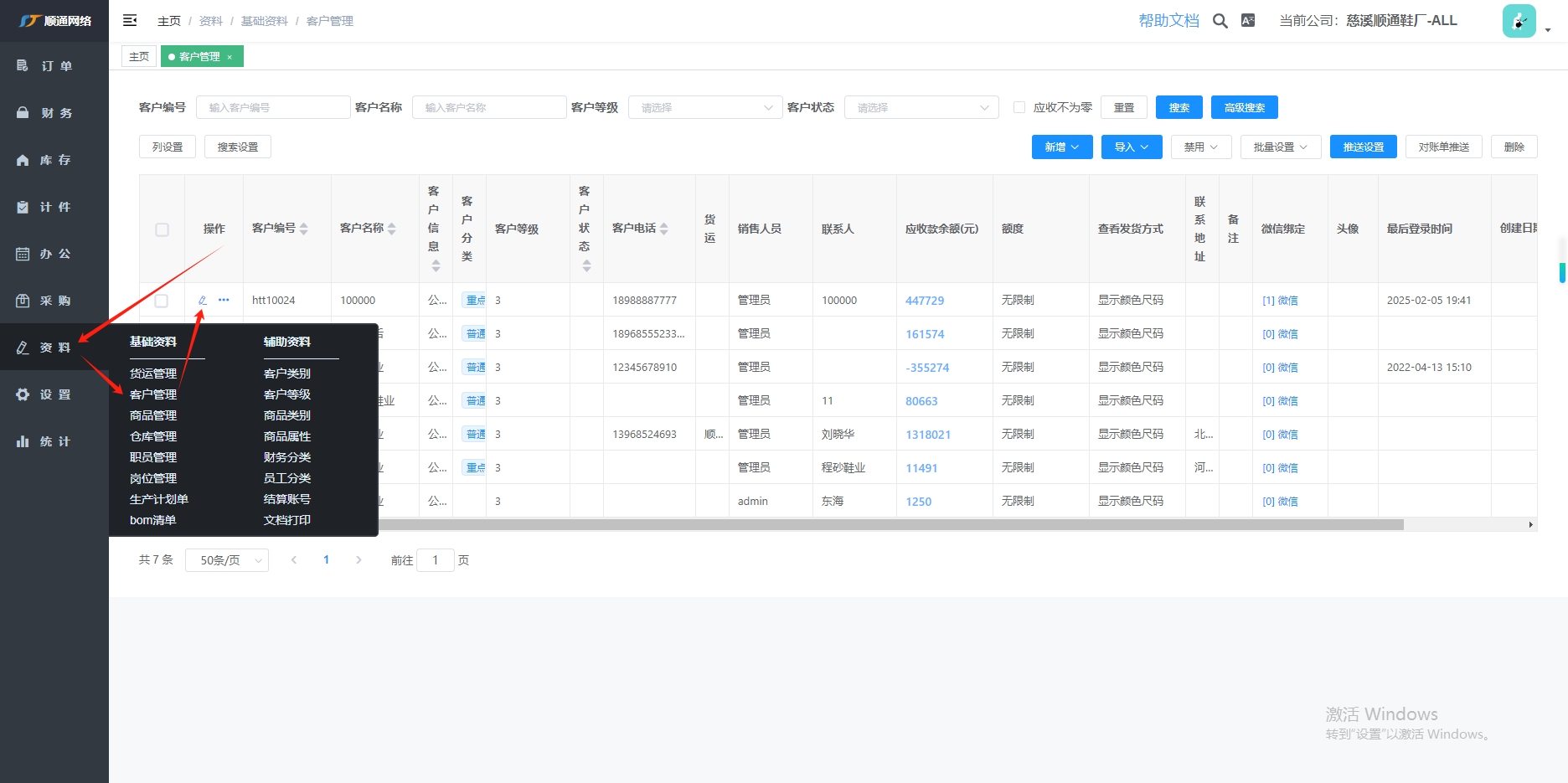Viewport: 1568px width, 783px height.
Task: Open the 统计 sidebar section
Action: click(x=54, y=440)
